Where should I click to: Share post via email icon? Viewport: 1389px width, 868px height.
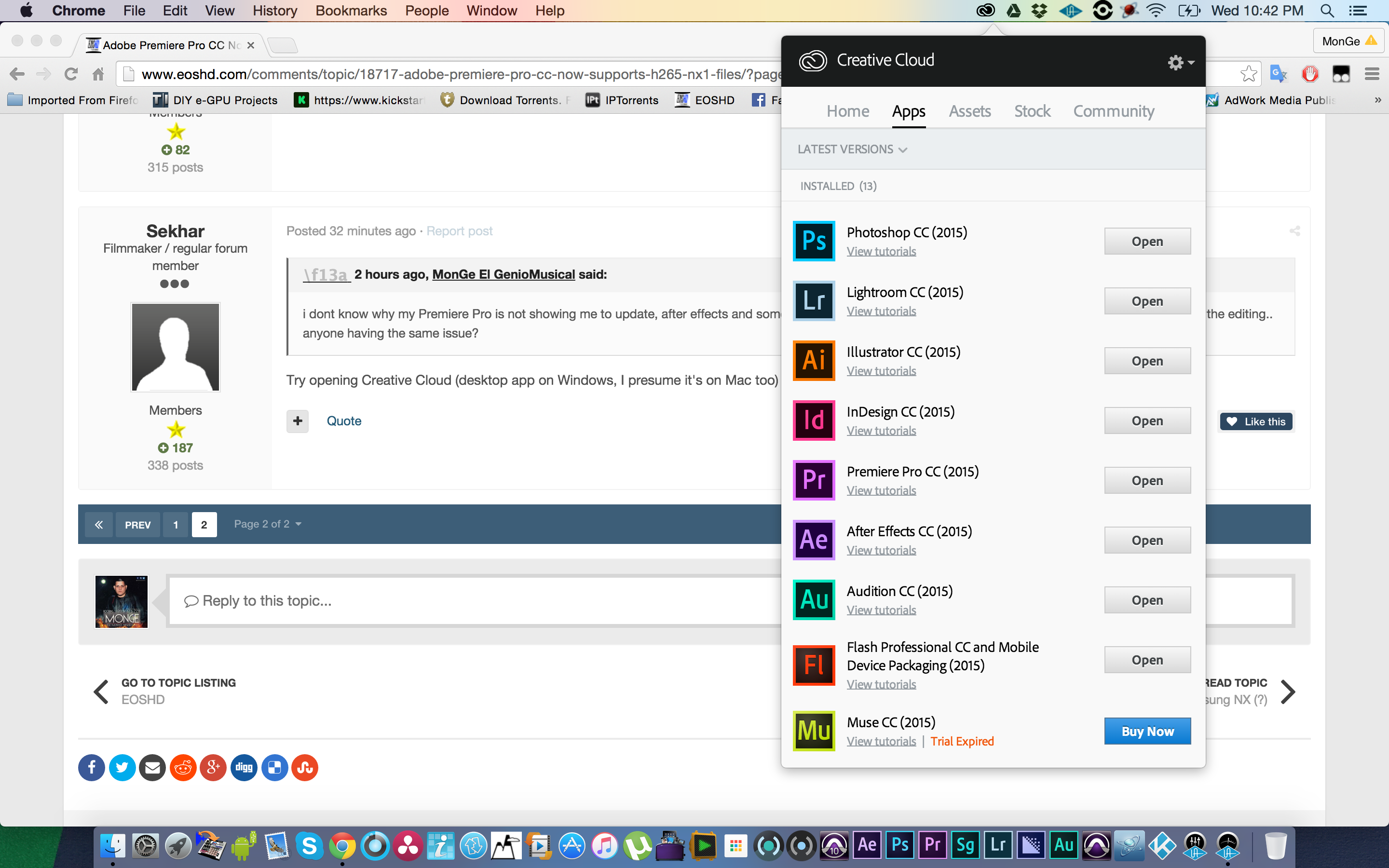pyautogui.click(x=153, y=768)
